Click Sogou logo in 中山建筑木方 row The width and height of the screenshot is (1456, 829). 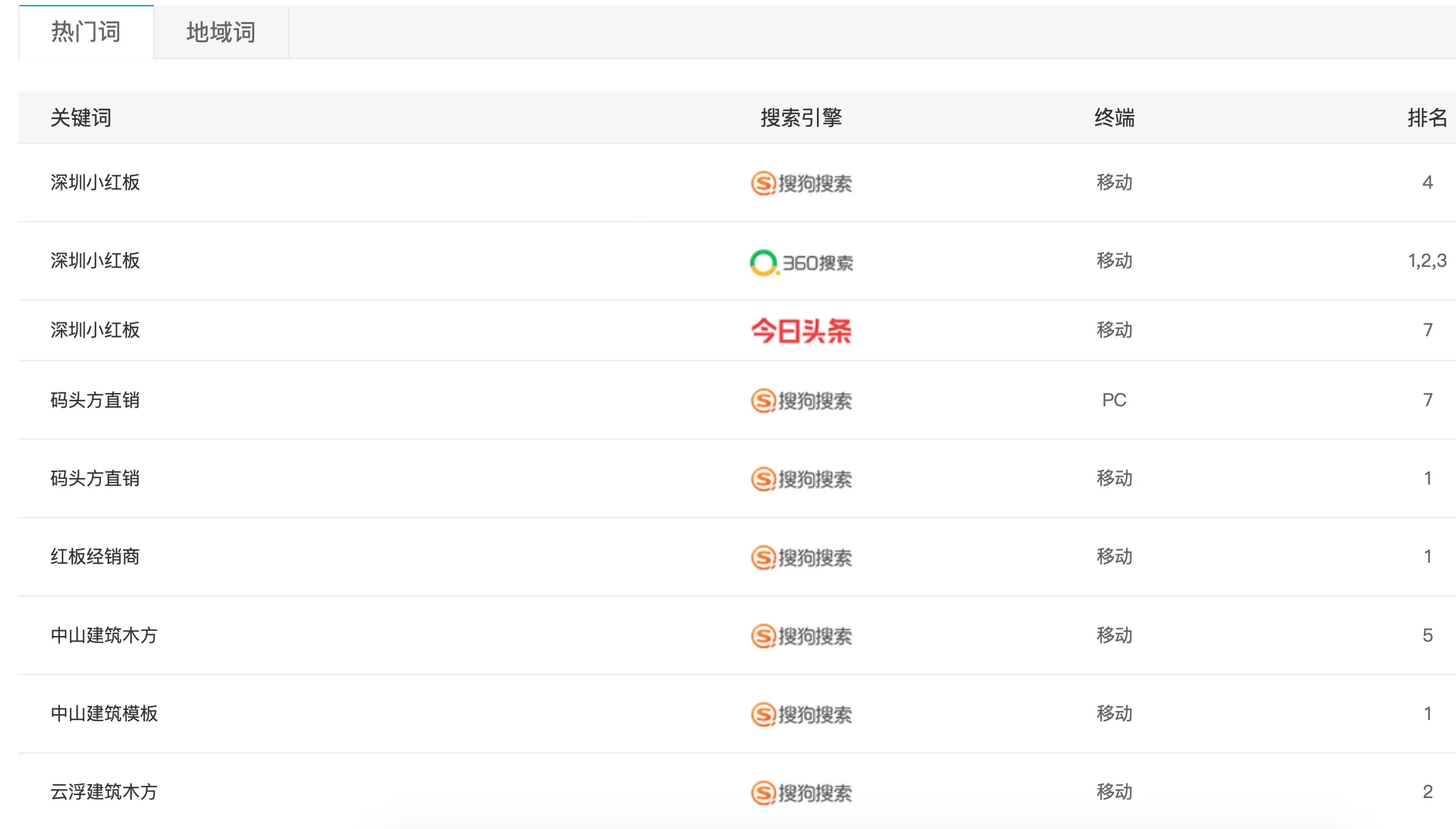(801, 636)
